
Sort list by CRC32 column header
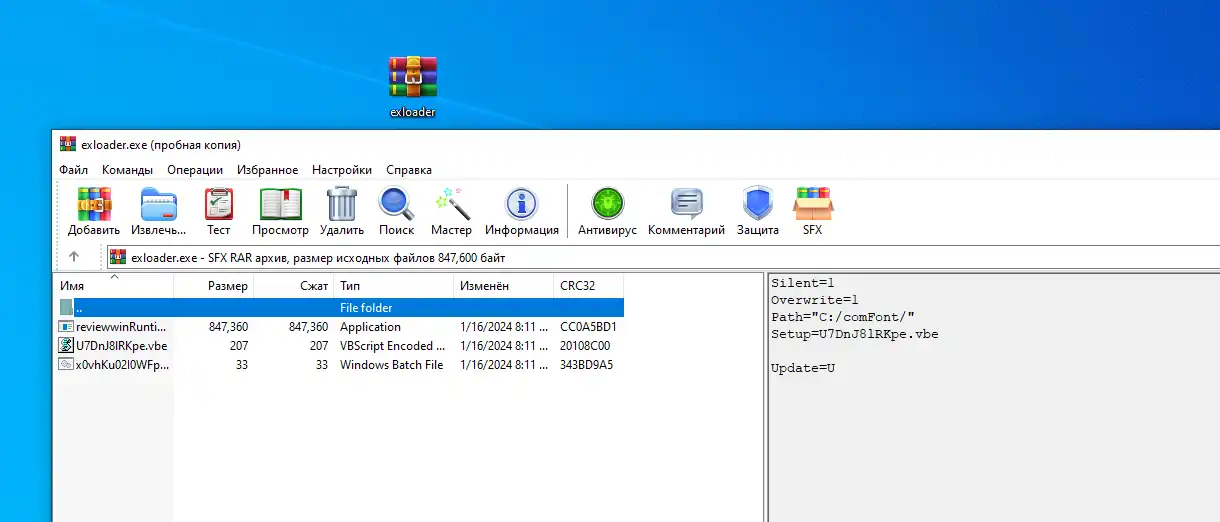589,286
